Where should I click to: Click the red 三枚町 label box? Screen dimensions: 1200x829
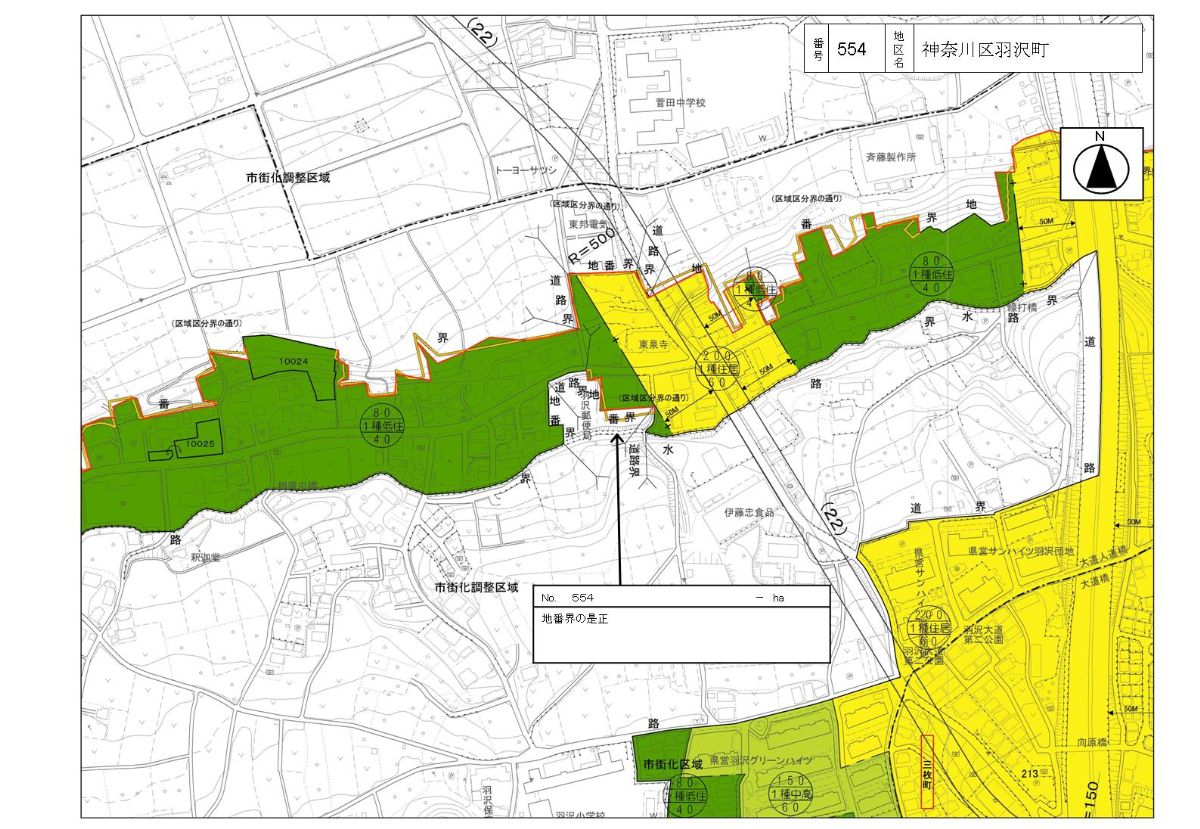(925, 772)
